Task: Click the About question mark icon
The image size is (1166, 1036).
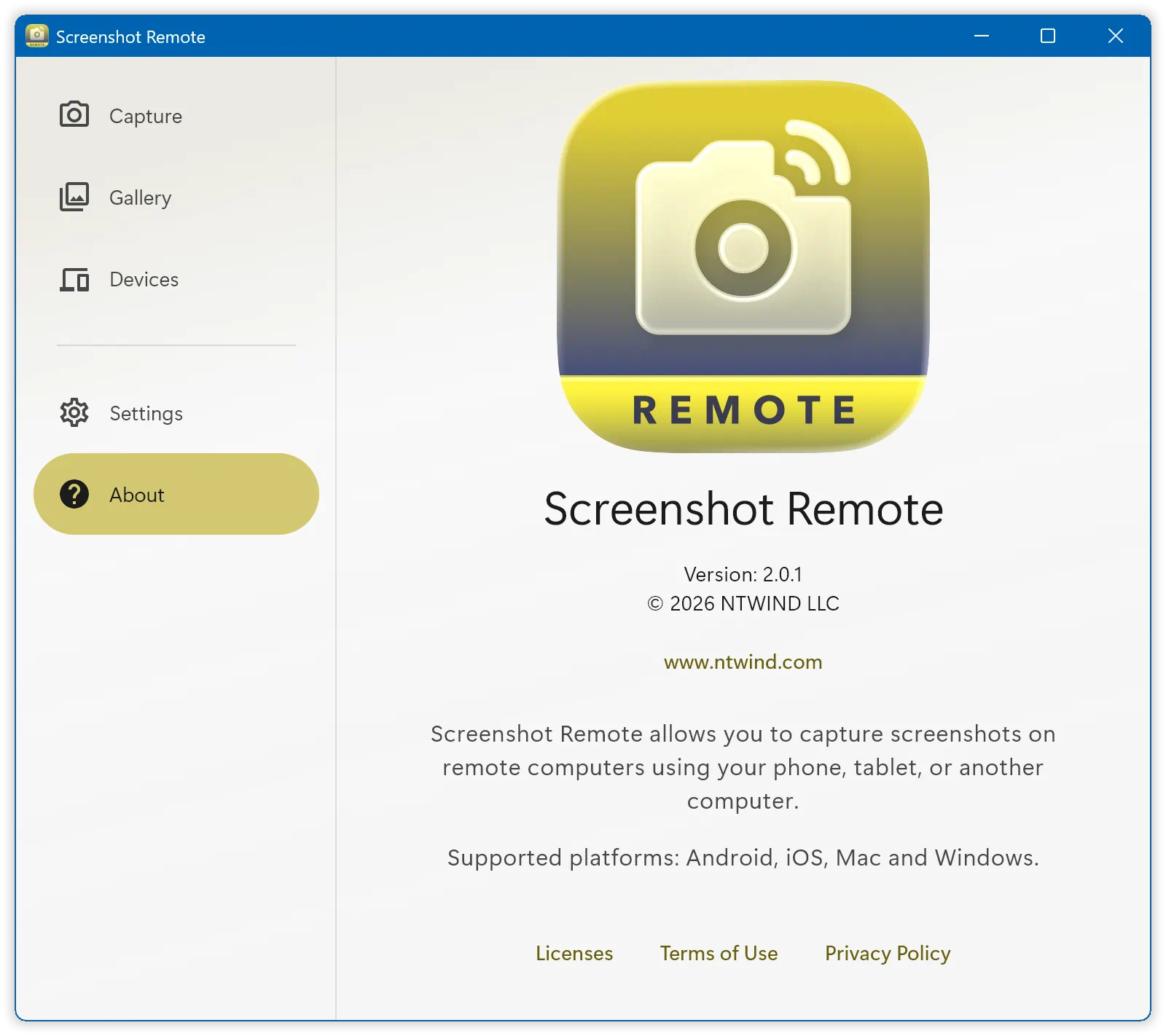Action: [x=74, y=495]
